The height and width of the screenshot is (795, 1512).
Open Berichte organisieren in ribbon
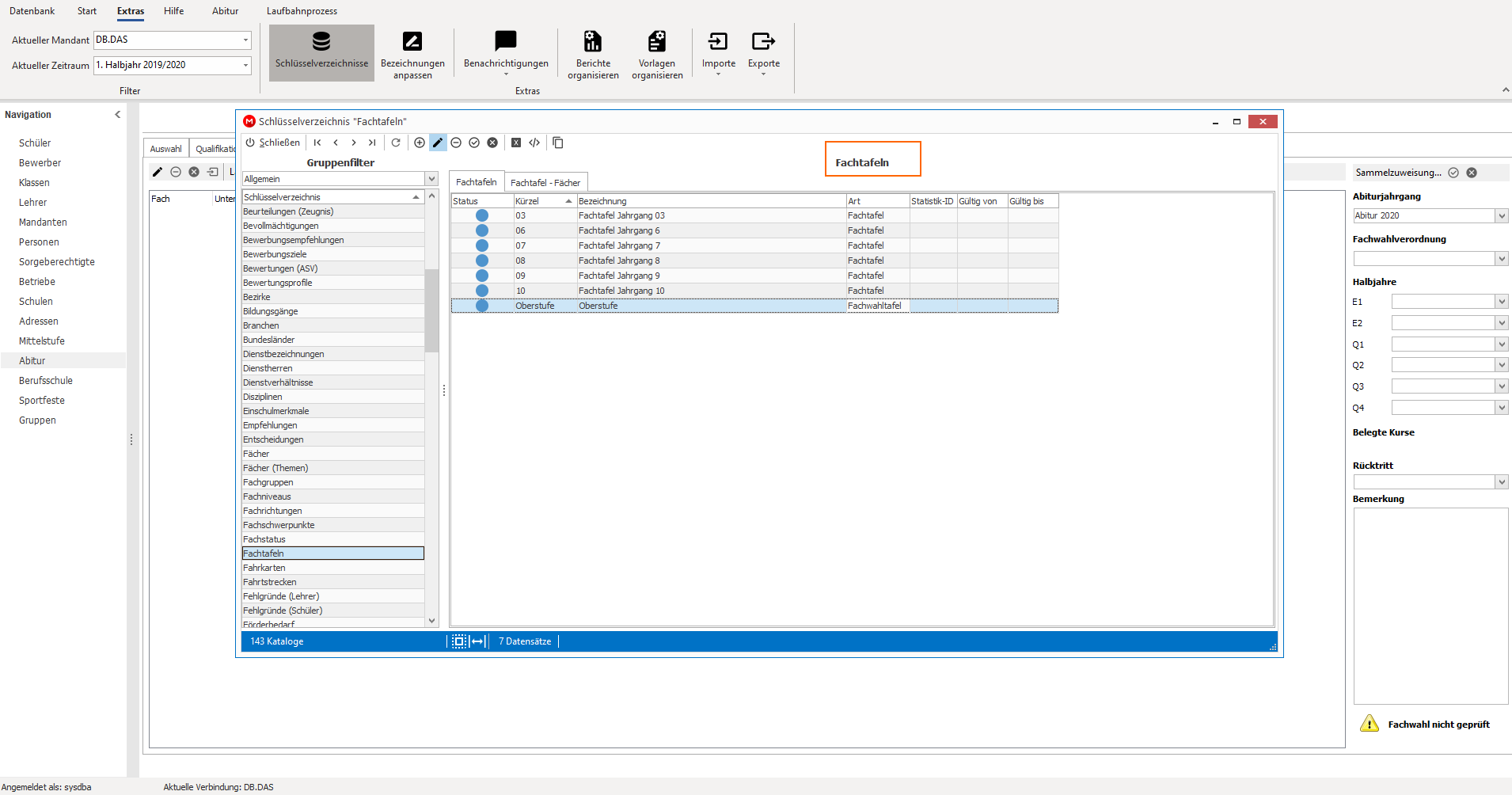tap(593, 54)
